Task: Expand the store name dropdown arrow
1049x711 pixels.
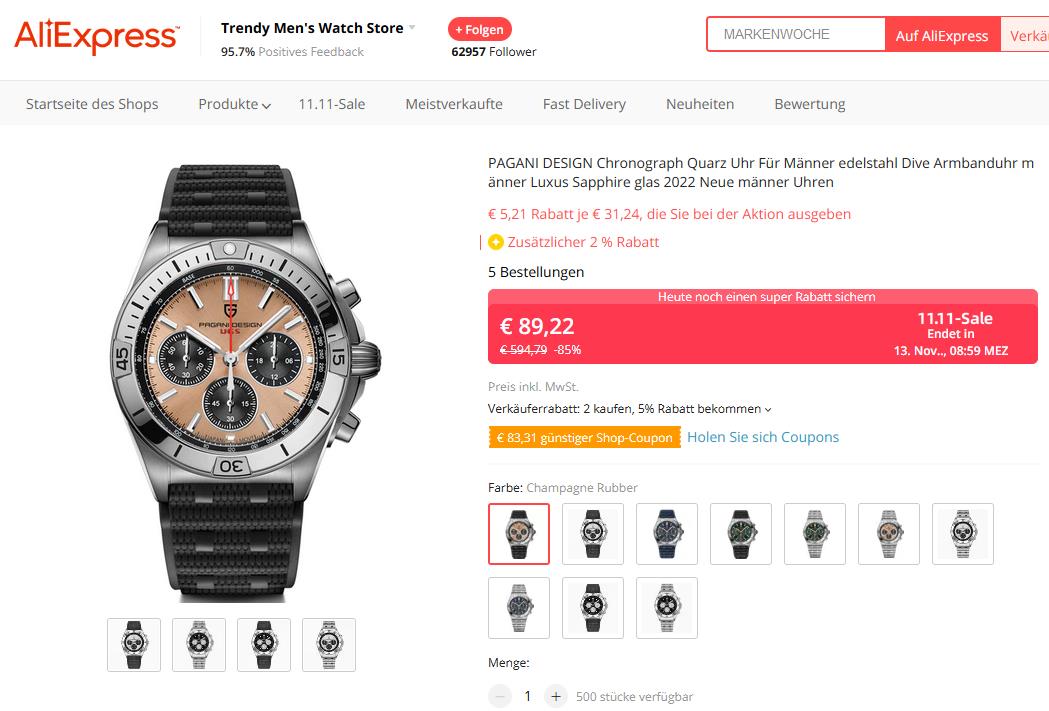Action: click(x=412, y=28)
